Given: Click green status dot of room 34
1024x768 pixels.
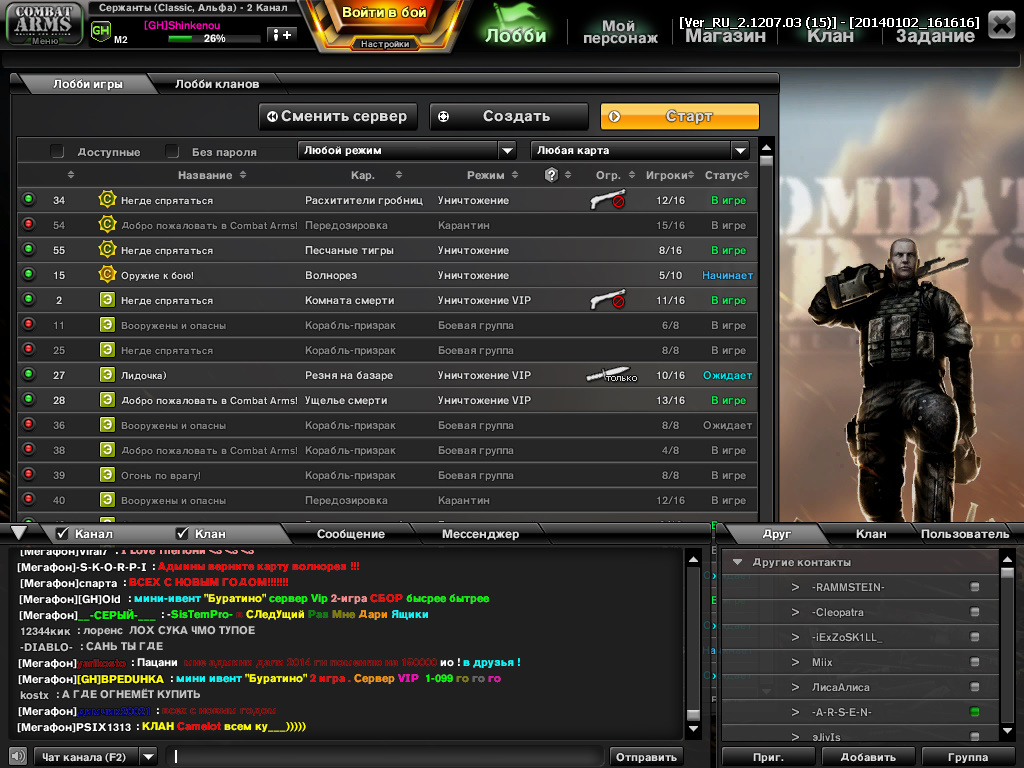Looking at the screenshot, I should [28, 199].
